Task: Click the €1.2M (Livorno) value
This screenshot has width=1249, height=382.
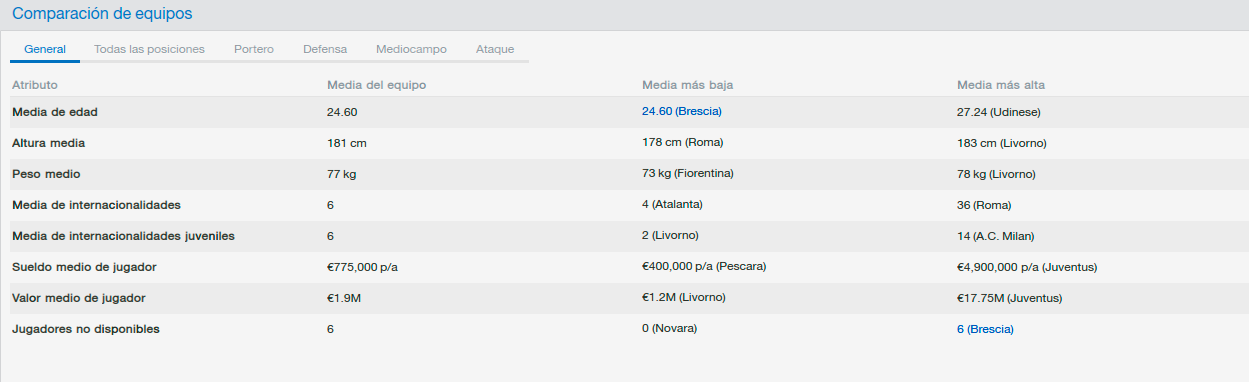Action: (x=684, y=298)
